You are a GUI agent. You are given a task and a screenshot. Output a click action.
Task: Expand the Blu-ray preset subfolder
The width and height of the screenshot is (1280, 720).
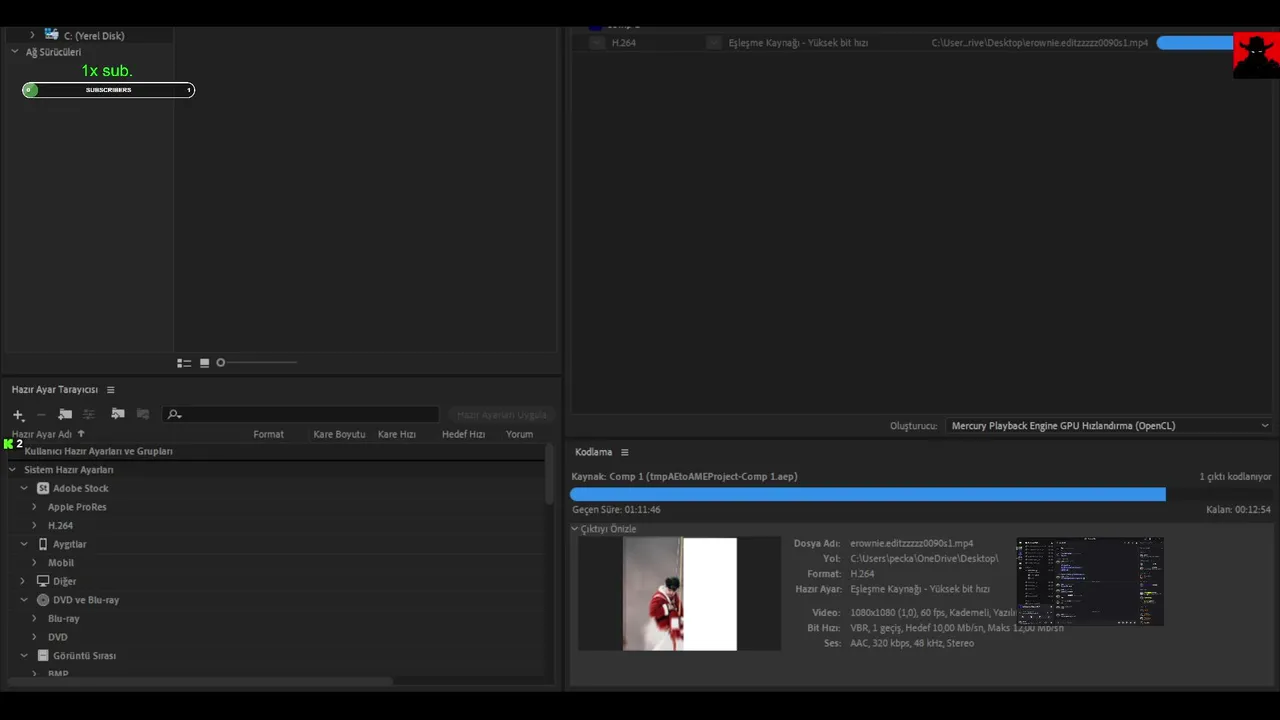coord(34,619)
